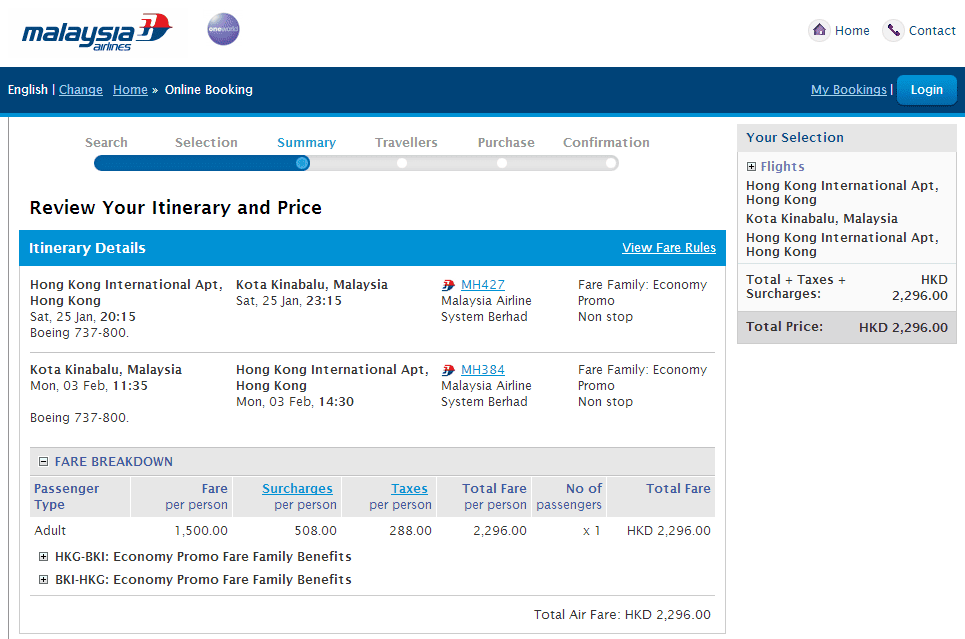Image resolution: width=965 pixels, height=639 pixels.
Task: Change the site language
Action: (x=81, y=90)
